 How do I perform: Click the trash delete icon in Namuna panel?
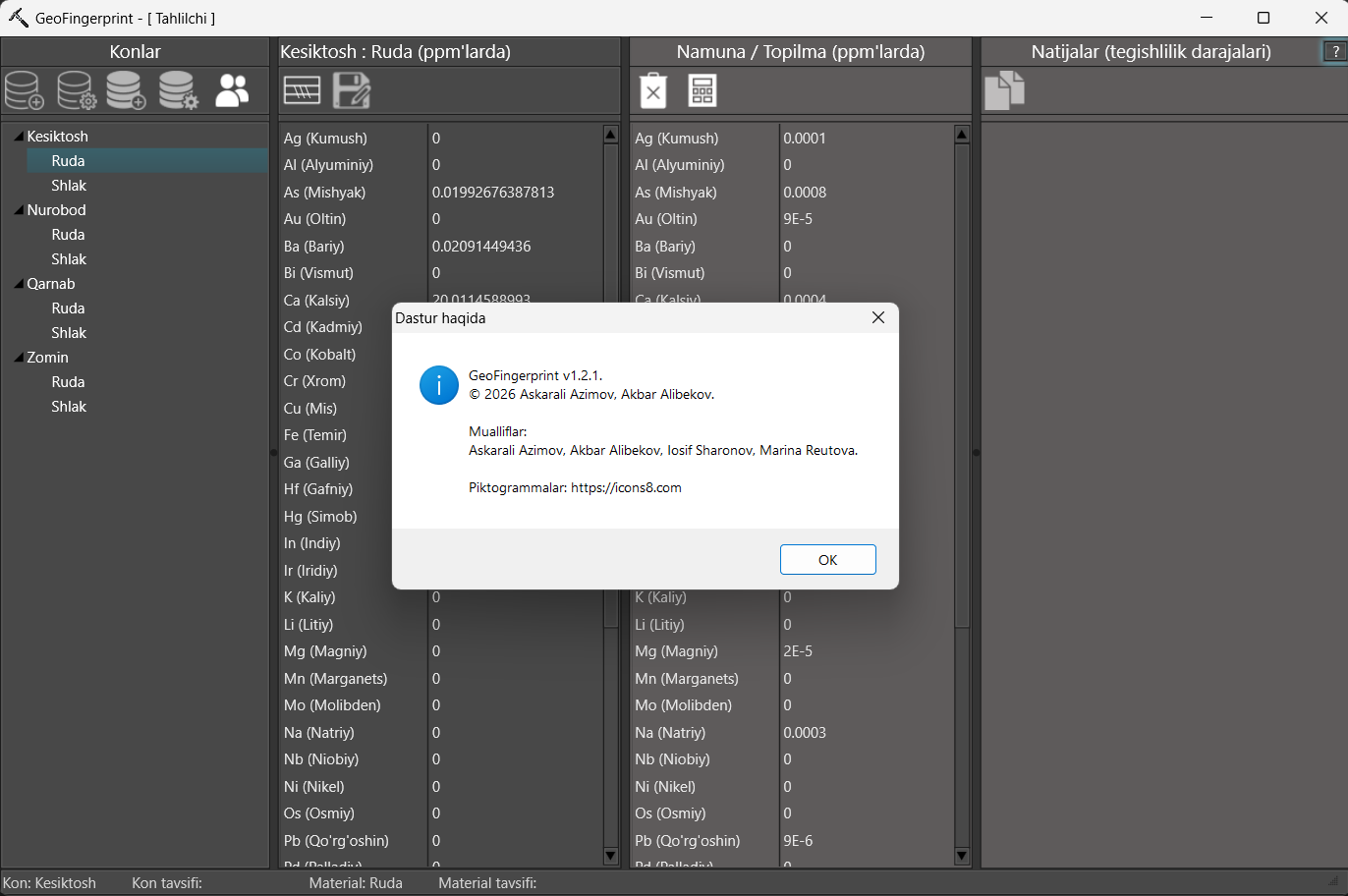653,91
